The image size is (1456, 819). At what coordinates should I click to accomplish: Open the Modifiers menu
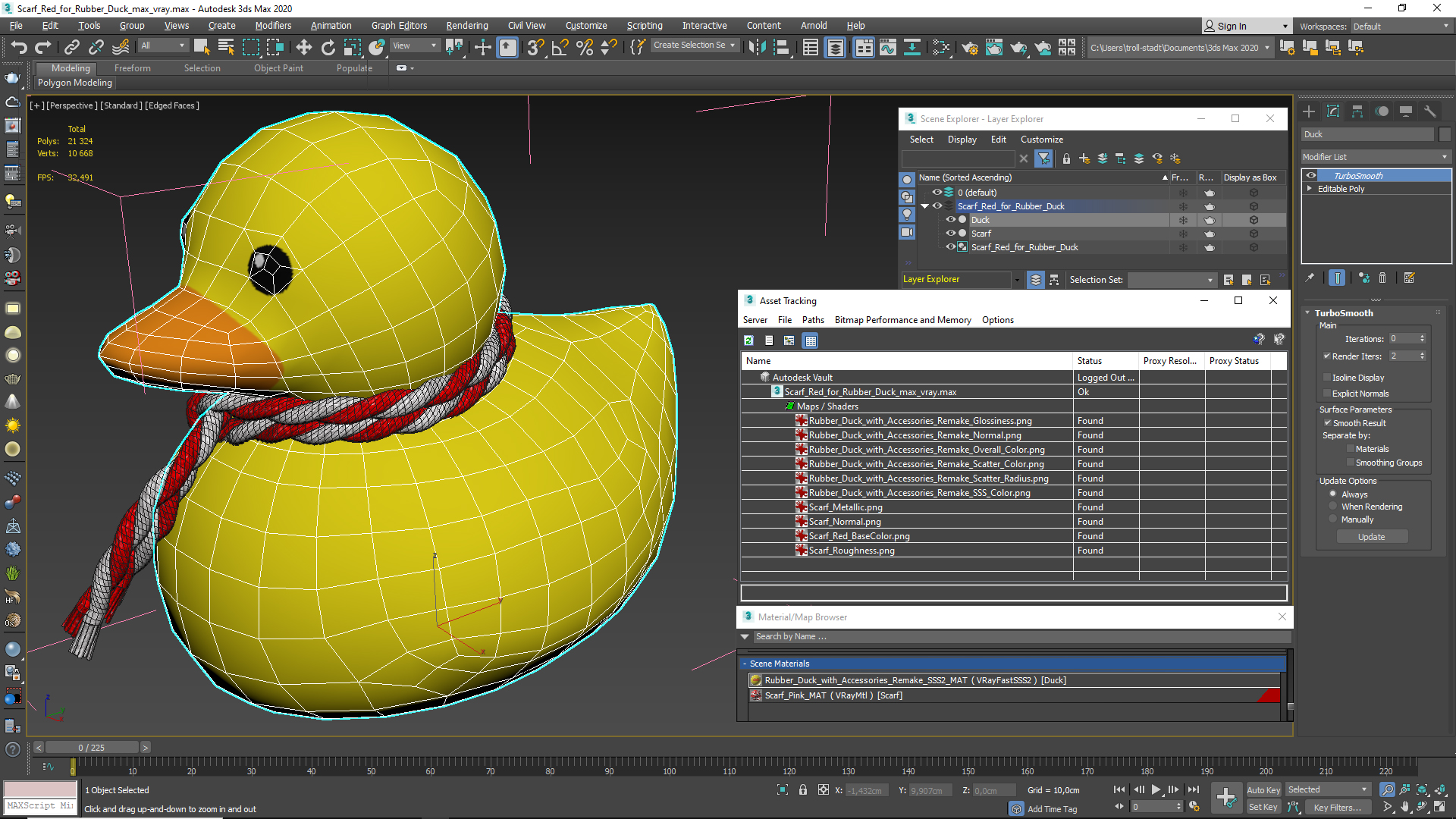click(273, 25)
